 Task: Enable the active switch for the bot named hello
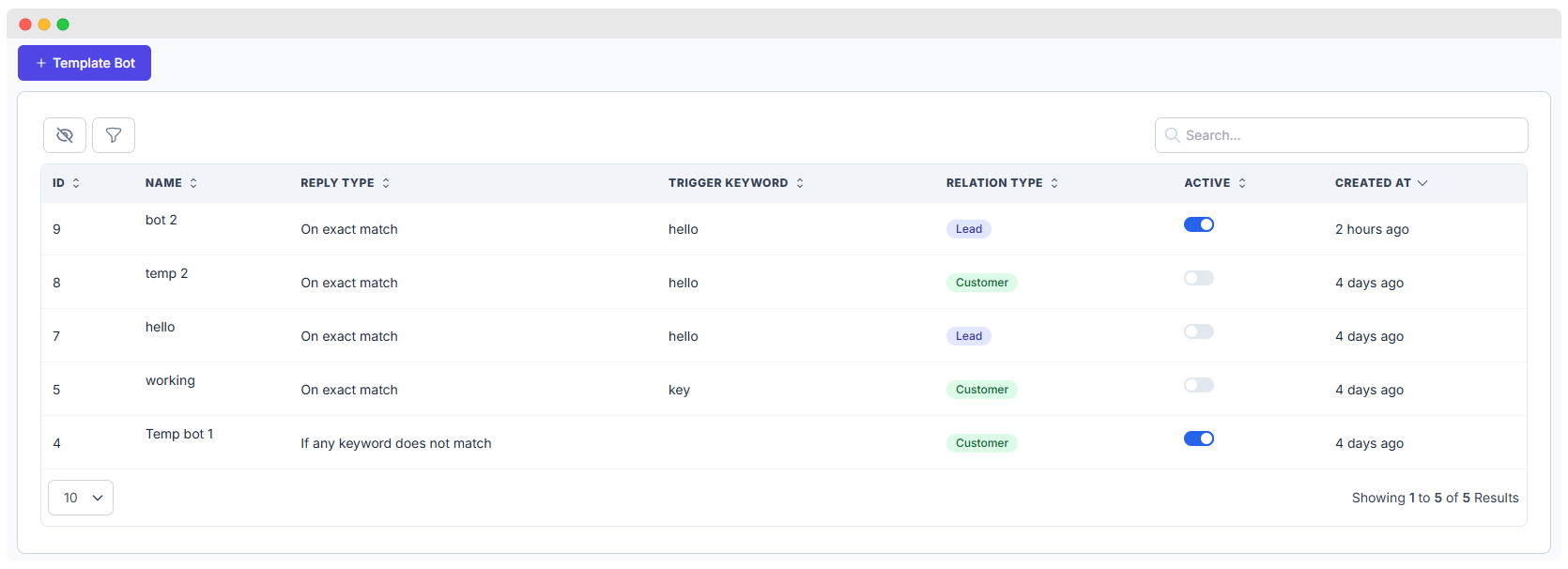coord(1199,331)
